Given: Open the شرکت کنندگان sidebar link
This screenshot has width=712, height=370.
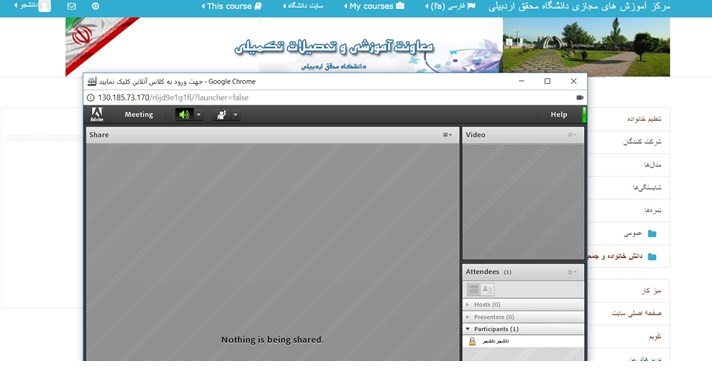Looking at the screenshot, I should (642, 142).
